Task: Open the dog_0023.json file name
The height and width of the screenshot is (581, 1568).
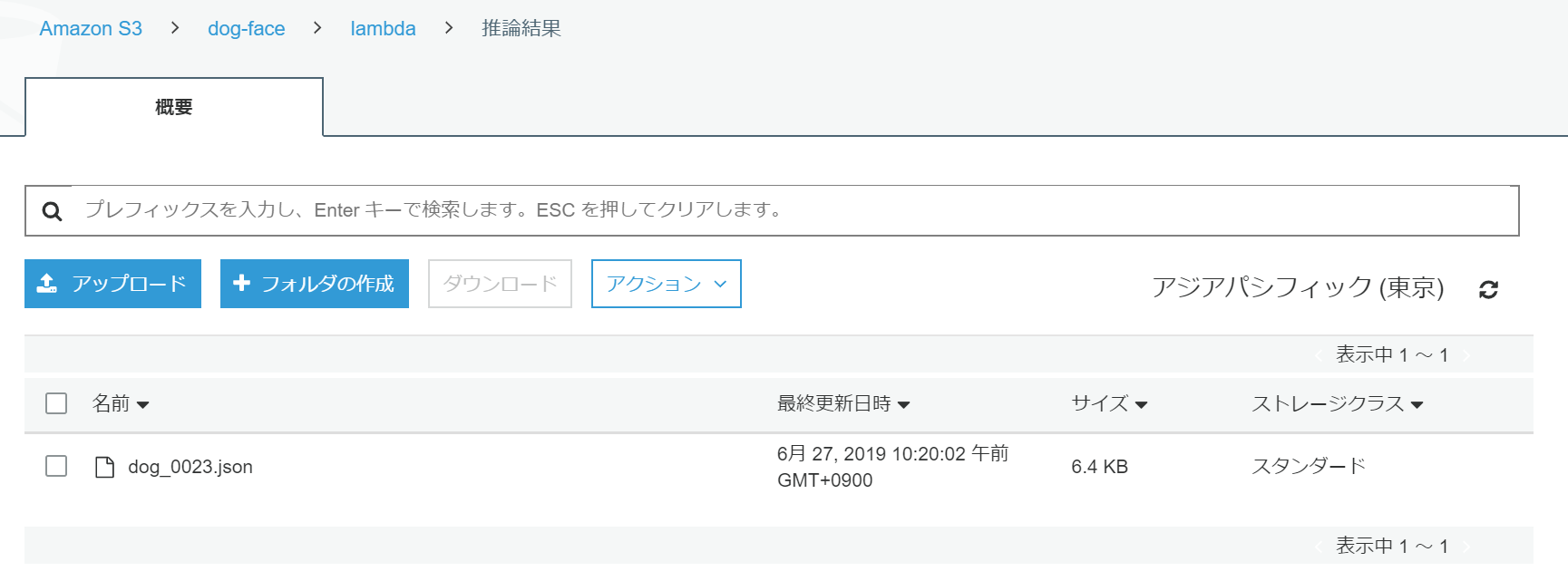Action: point(190,467)
